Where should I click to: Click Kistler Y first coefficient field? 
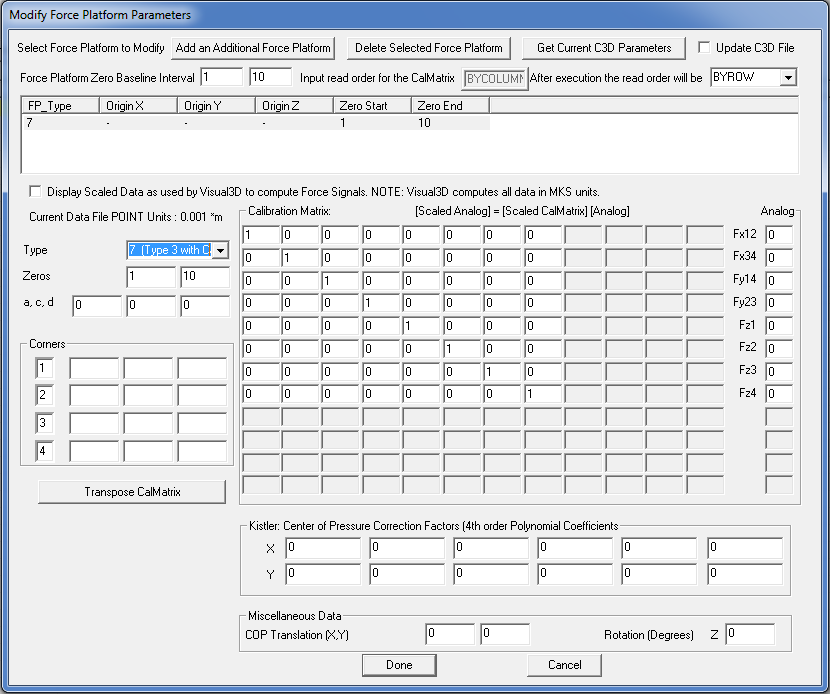coord(323,574)
